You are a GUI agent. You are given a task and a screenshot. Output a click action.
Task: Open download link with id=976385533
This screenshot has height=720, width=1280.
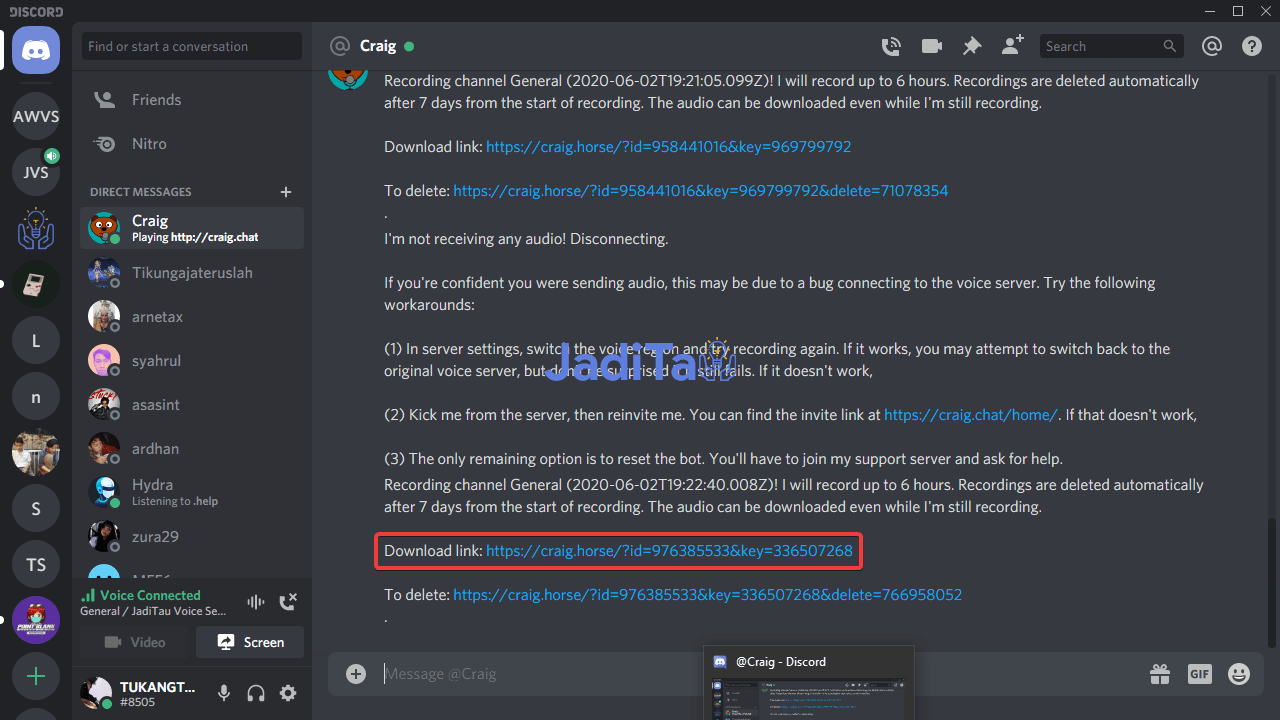[669, 550]
